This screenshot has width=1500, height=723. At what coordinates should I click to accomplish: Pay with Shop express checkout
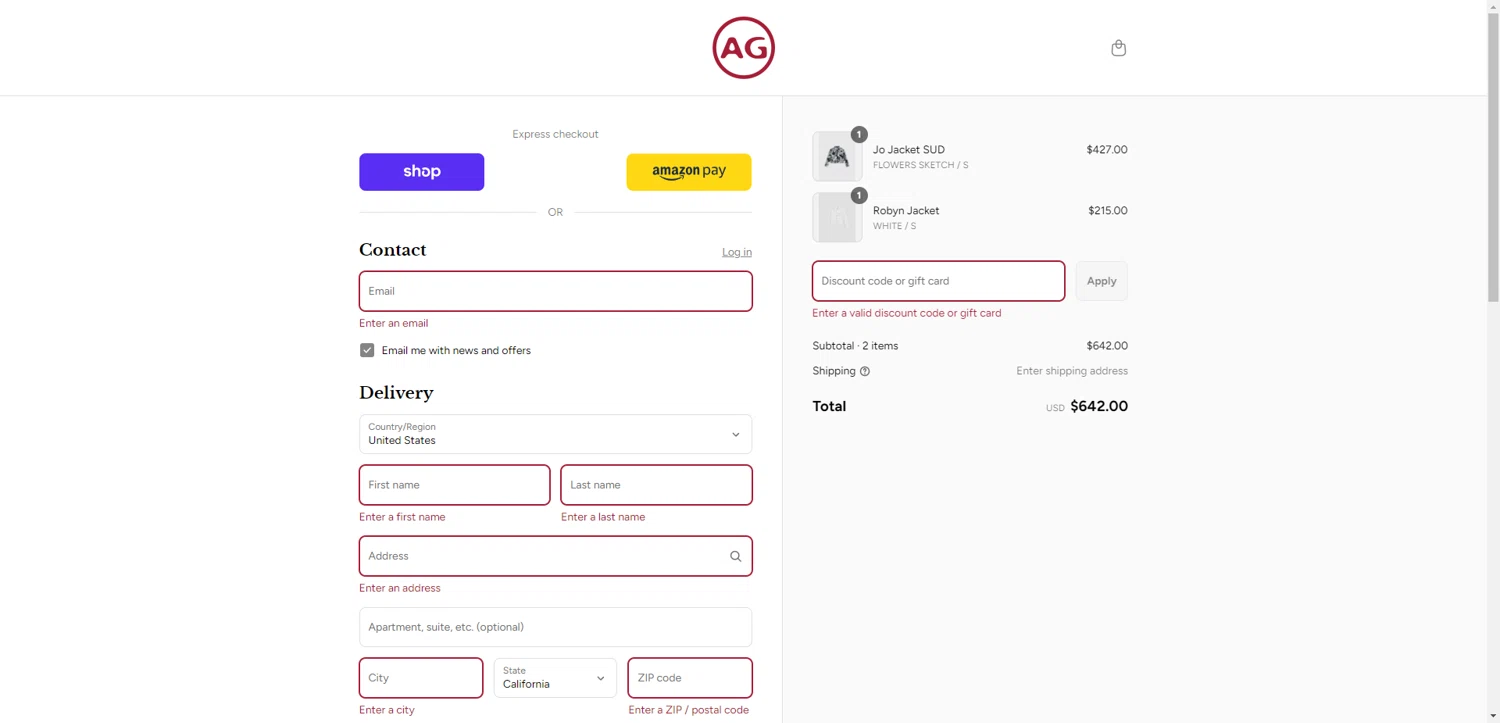tap(421, 172)
